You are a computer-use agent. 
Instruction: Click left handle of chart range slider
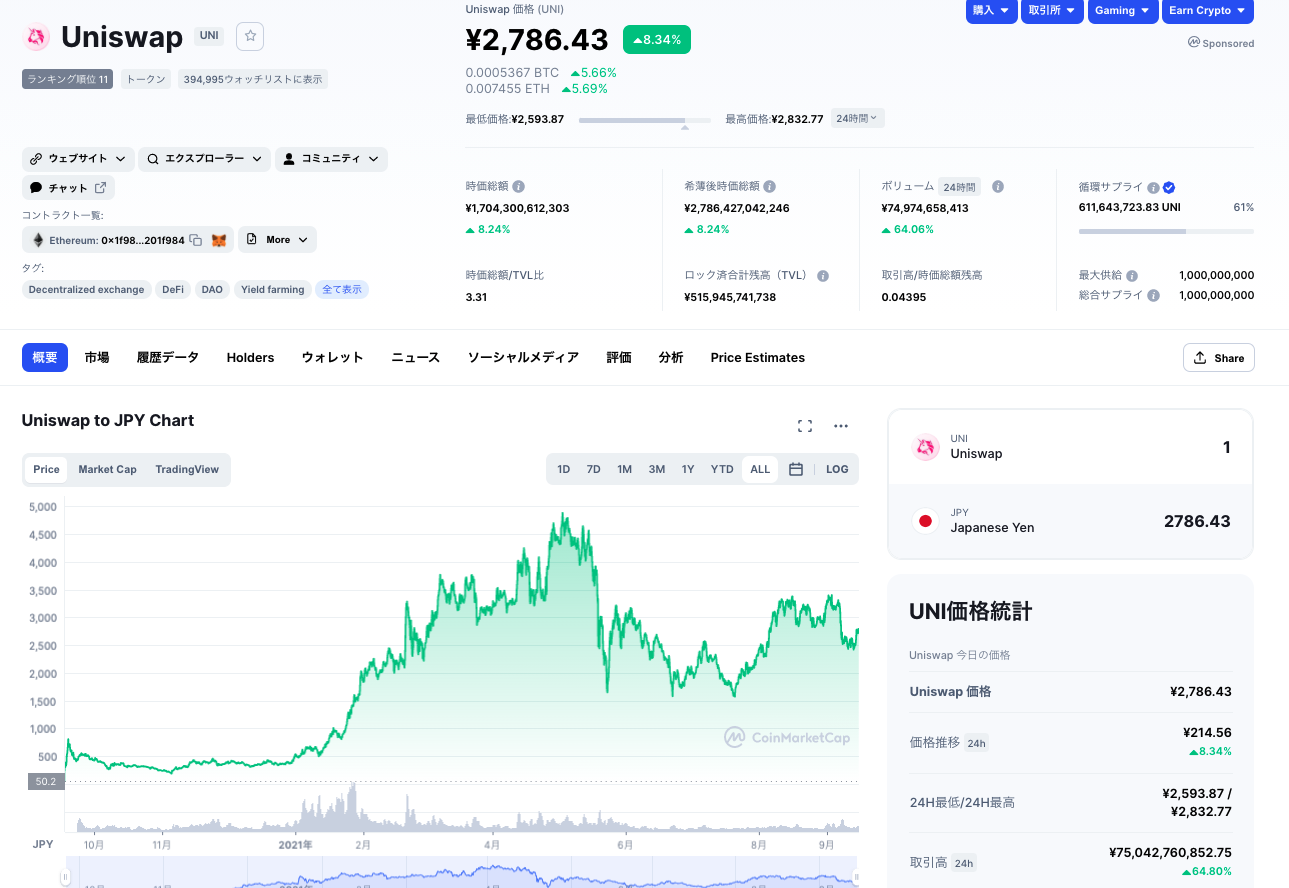tap(66, 878)
